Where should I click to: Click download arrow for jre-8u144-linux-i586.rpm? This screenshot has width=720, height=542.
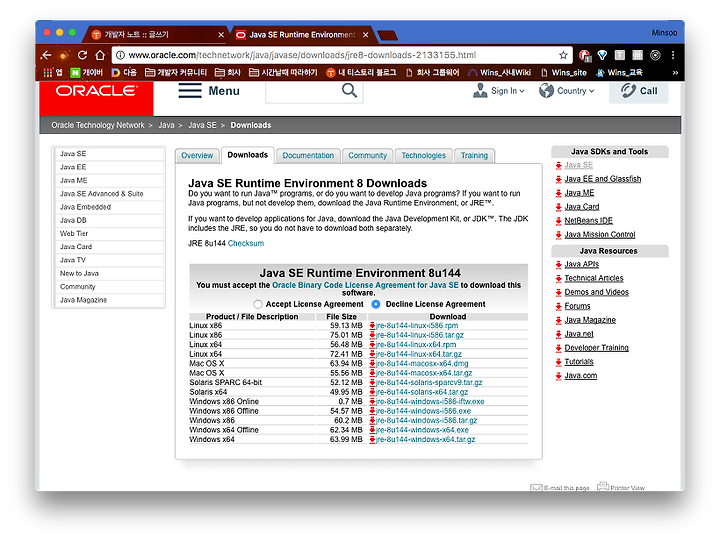372,326
